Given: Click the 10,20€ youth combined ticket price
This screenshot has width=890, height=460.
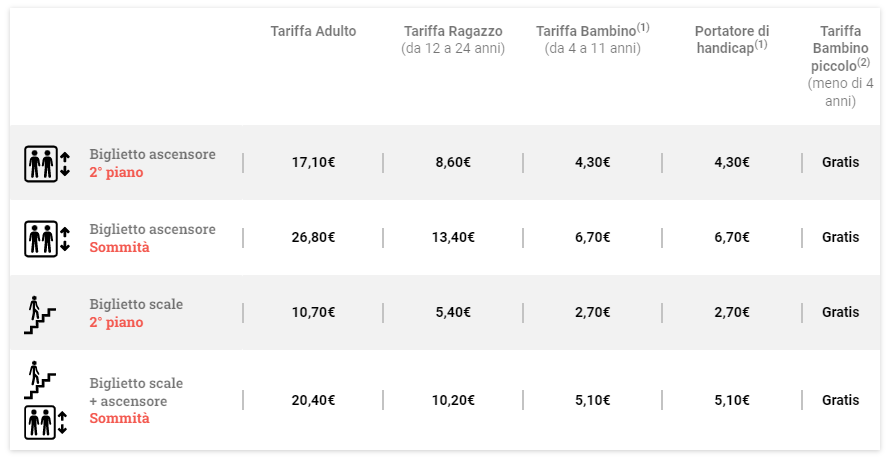Looking at the screenshot, I should tap(453, 400).
